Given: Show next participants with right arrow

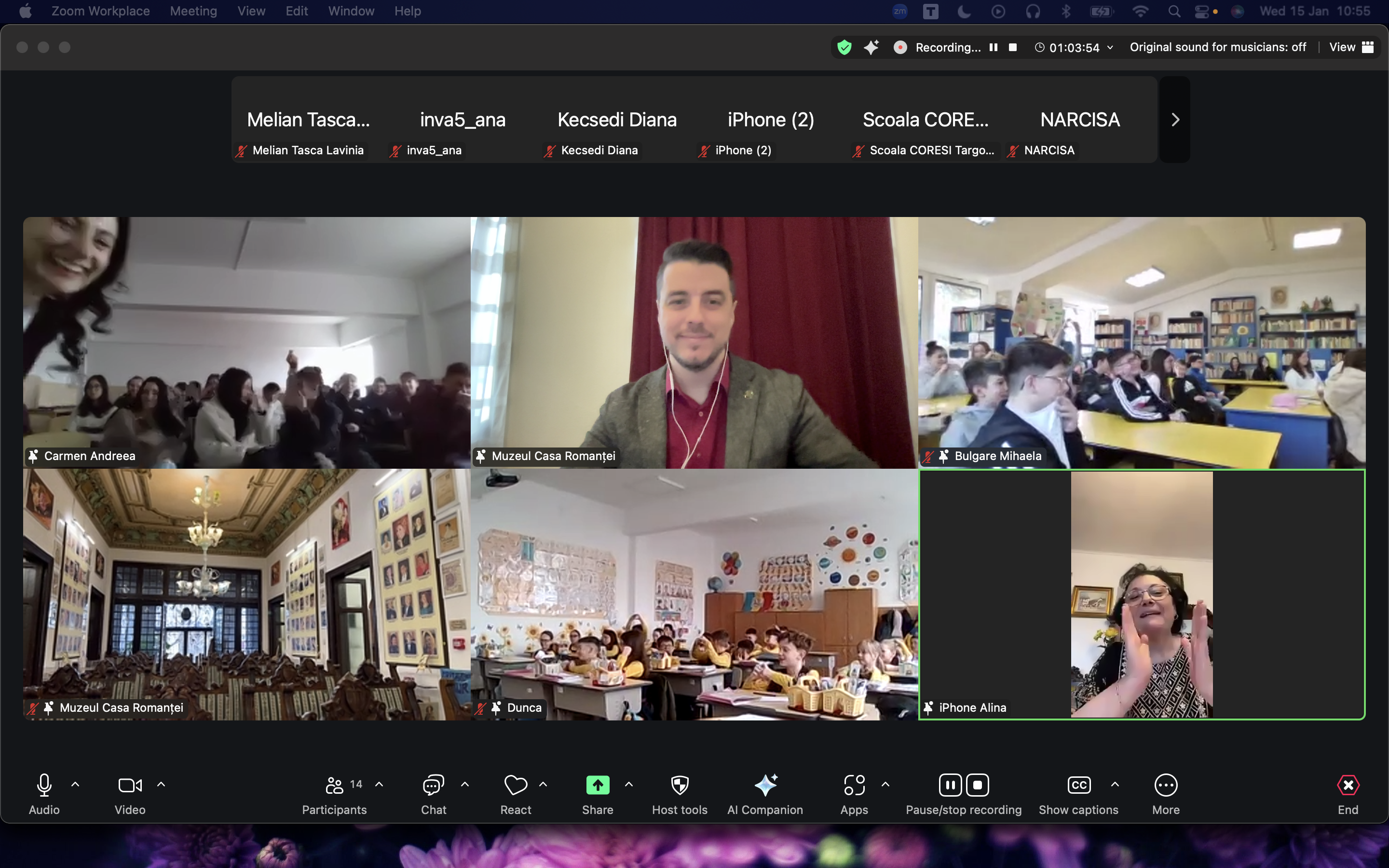Looking at the screenshot, I should [1175, 120].
